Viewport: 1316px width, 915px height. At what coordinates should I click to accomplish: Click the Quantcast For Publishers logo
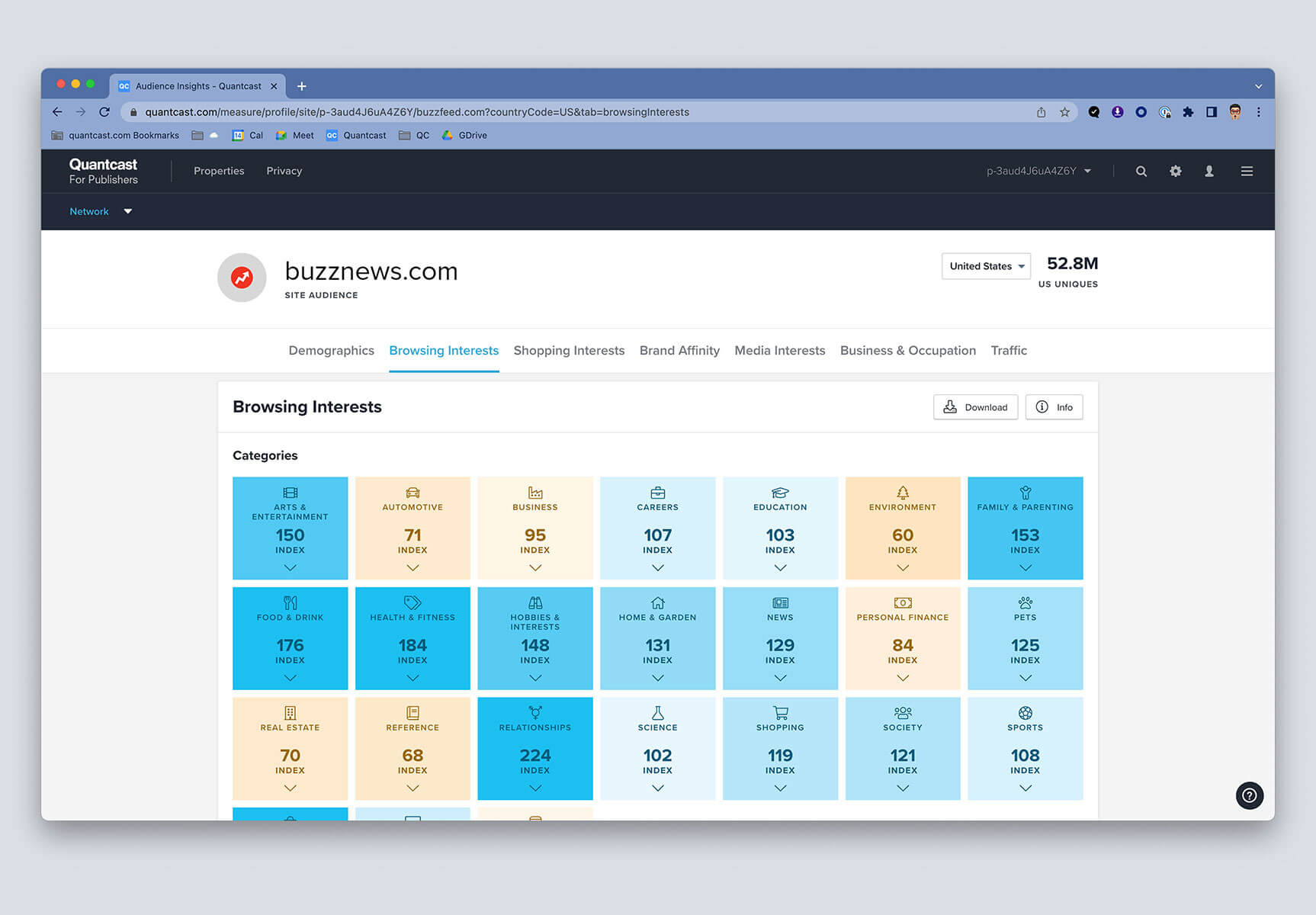point(103,171)
